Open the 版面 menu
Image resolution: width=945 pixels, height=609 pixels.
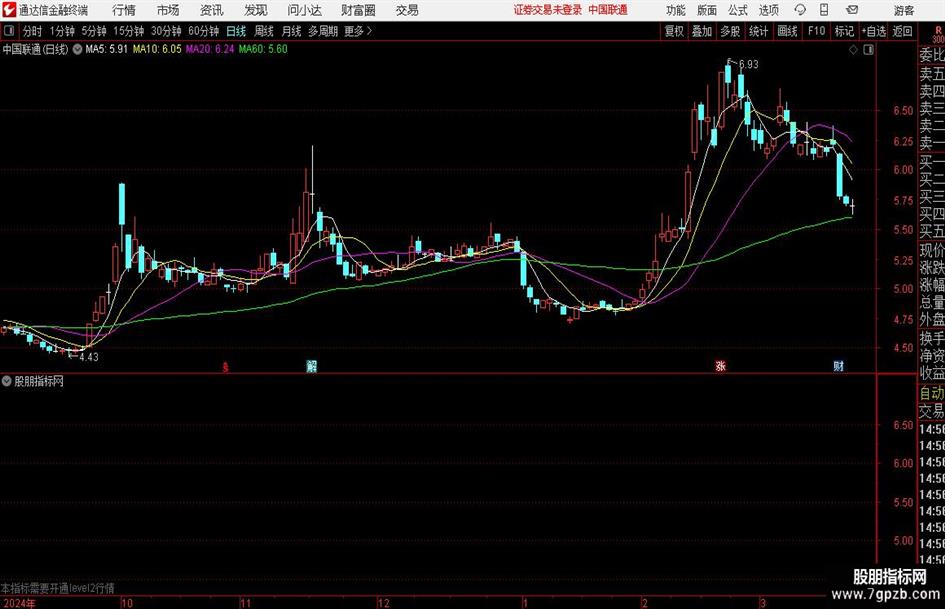707,10
